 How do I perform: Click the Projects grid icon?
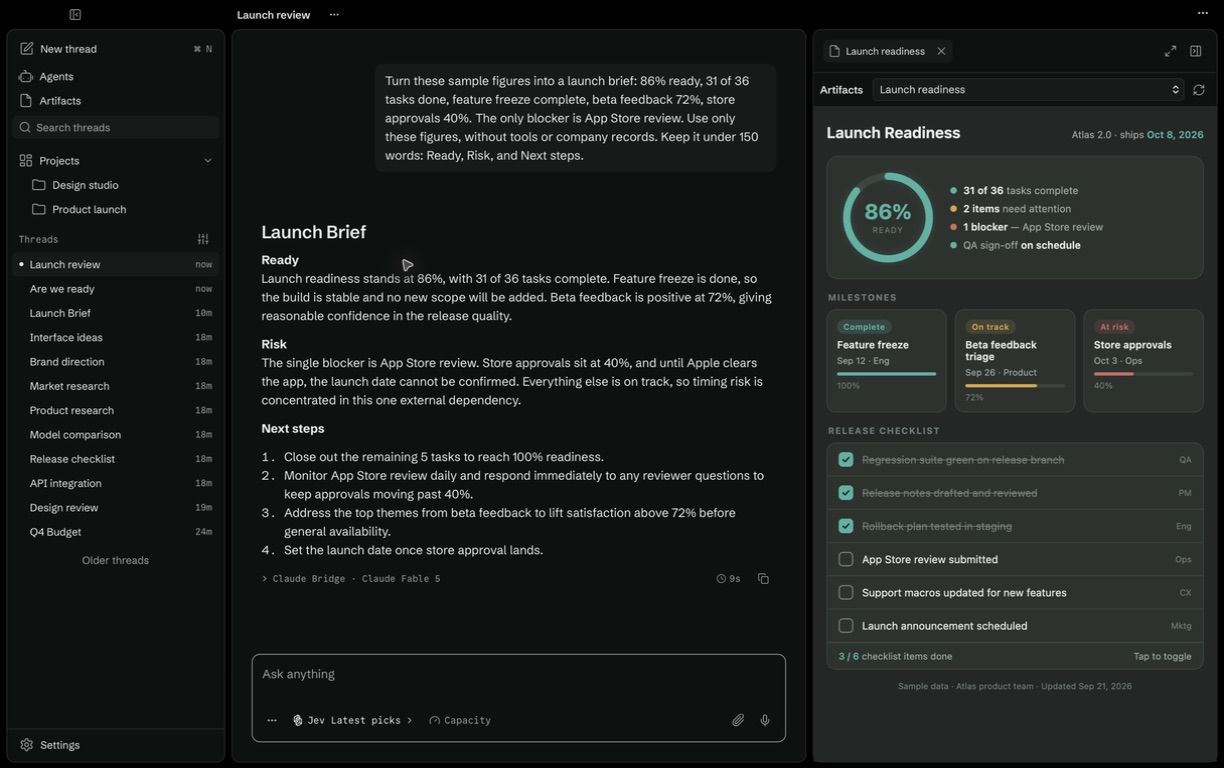26,160
